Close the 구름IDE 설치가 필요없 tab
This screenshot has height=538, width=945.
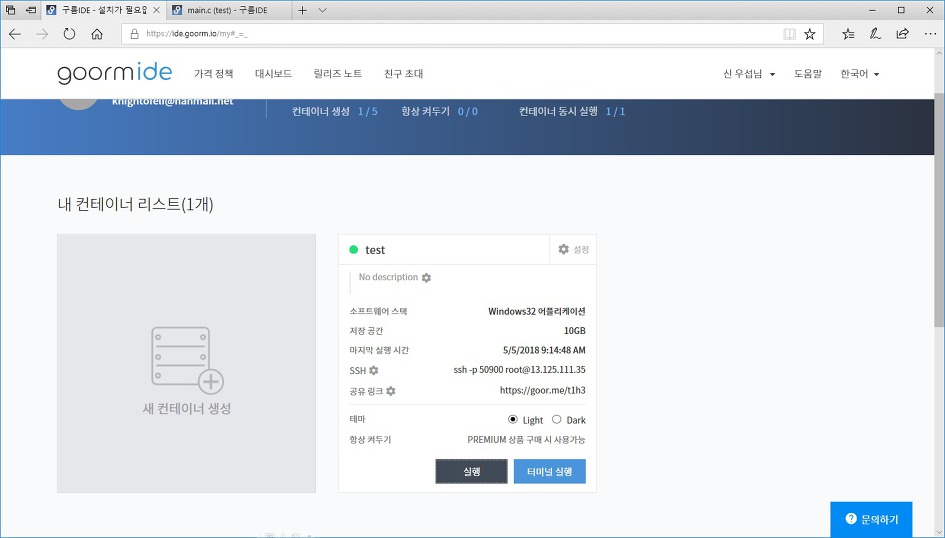pyautogui.click(x=156, y=10)
